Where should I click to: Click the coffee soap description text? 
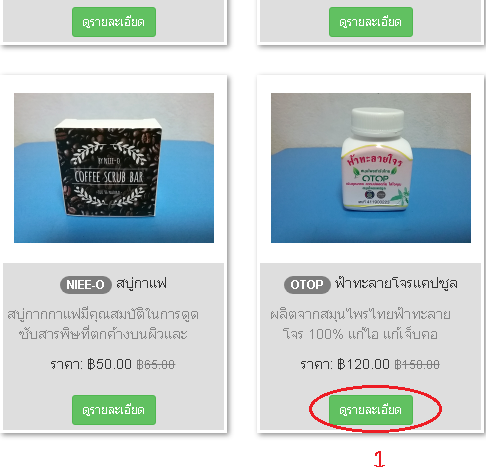tap(103, 324)
